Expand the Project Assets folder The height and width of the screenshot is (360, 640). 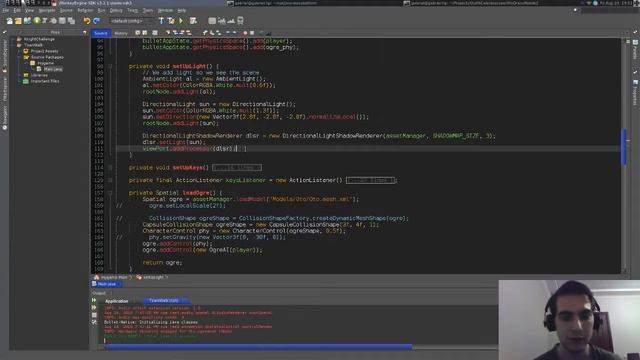pyautogui.click(x=20, y=51)
